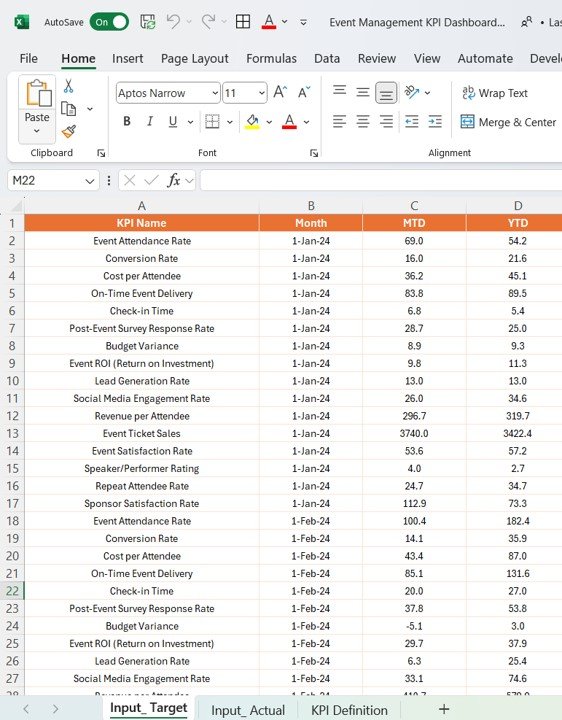Click the Wrap Text button
This screenshot has width=562, height=720.
(495, 93)
